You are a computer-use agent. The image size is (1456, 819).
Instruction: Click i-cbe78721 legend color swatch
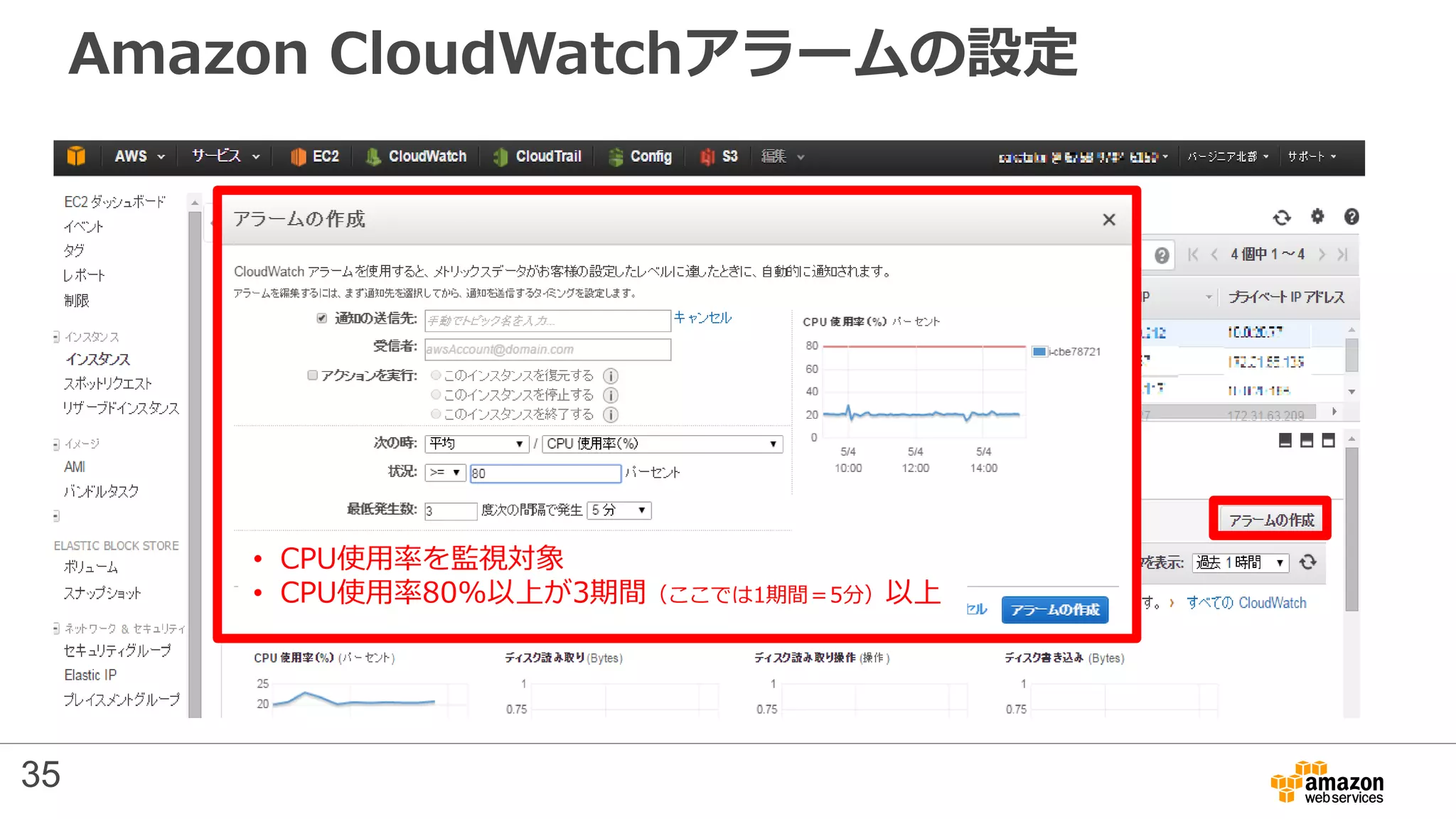point(1039,351)
